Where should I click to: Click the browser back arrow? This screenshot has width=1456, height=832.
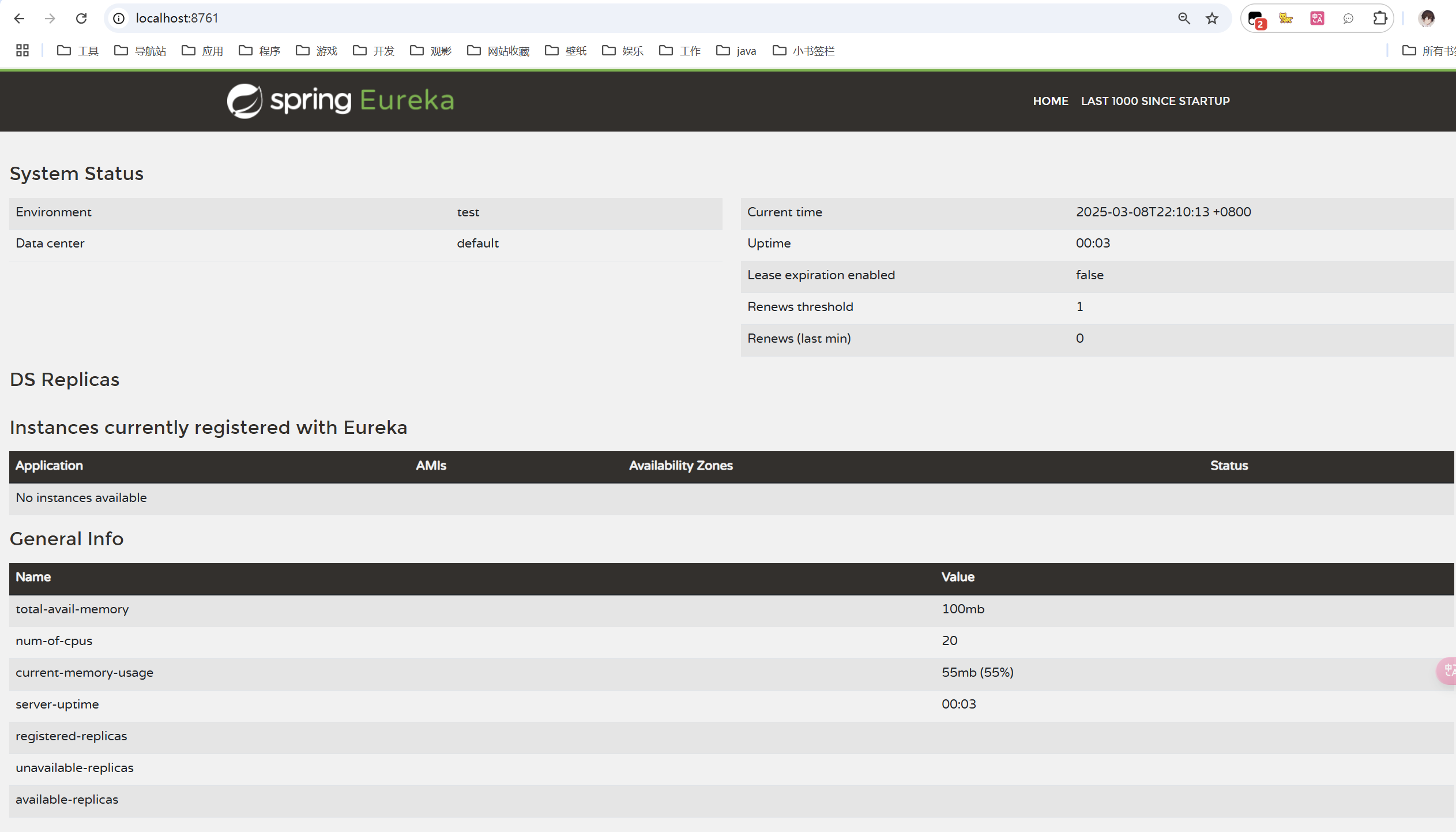[x=19, y=18]
